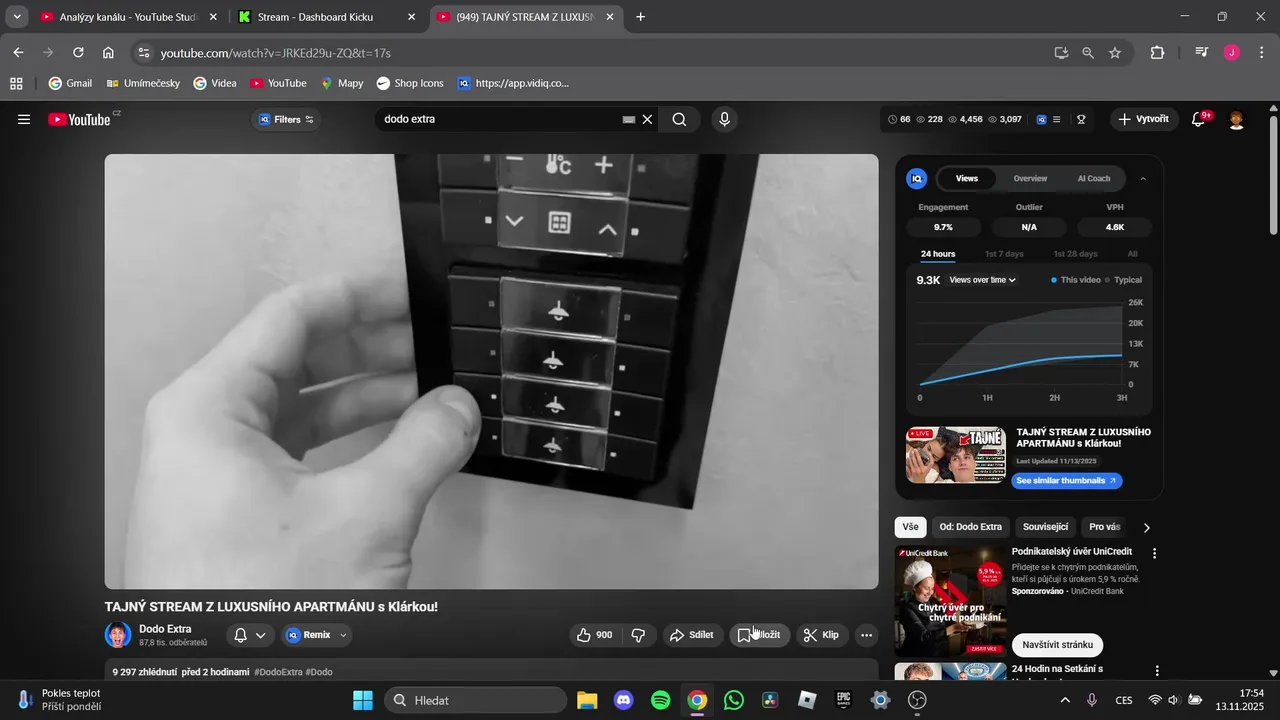Expand the Remix dropdown arrow
Viewport: 1280px width, 720px height.
pyautogui.click(x=343, y=635)
